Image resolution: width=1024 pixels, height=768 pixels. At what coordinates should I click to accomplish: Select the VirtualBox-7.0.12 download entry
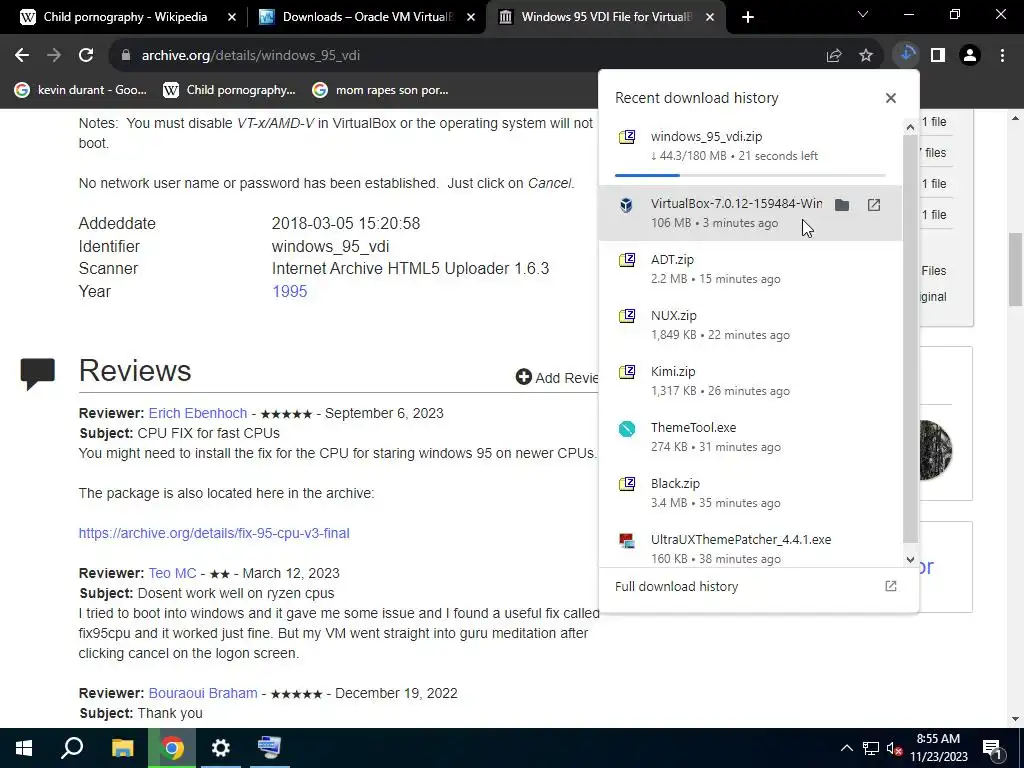pyautogui.click(x=750, y=213)
